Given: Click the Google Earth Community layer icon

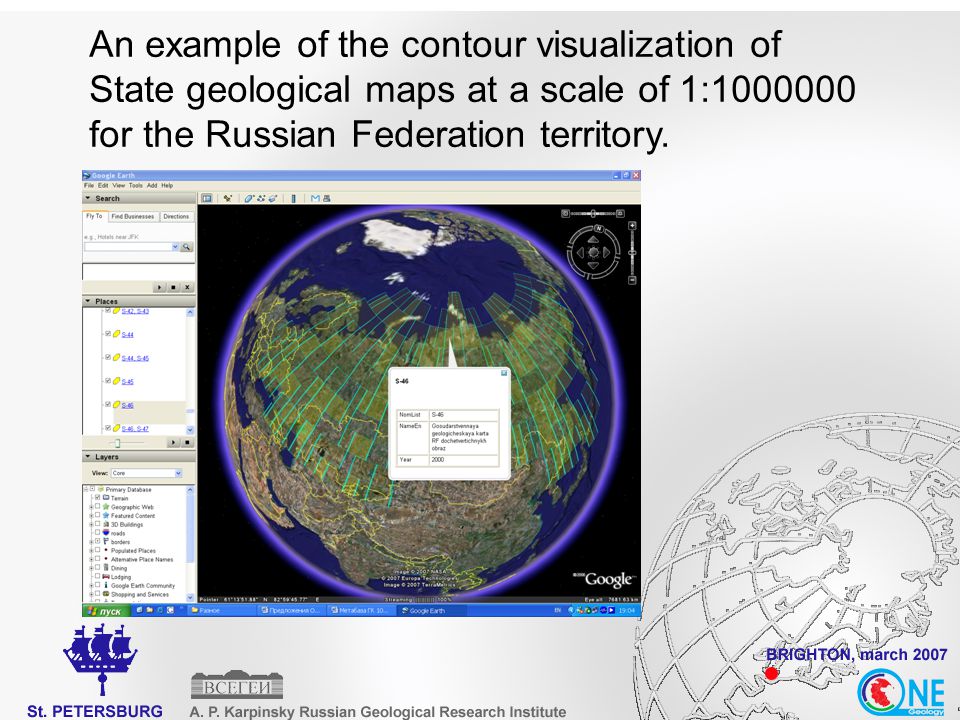Looking at the screenshot, I should 106,585.
